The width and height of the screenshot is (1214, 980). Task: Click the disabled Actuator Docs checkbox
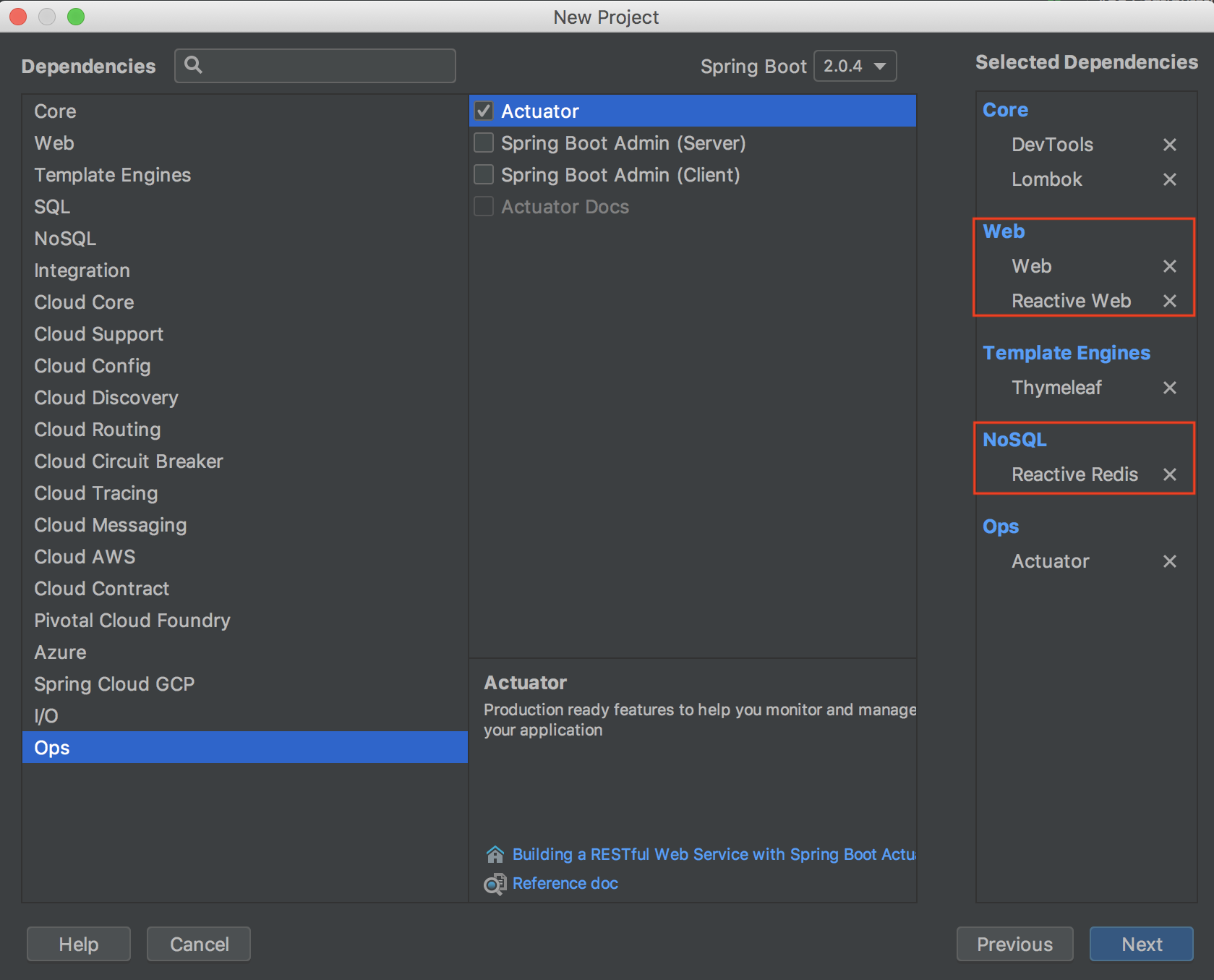coord(484,206)
